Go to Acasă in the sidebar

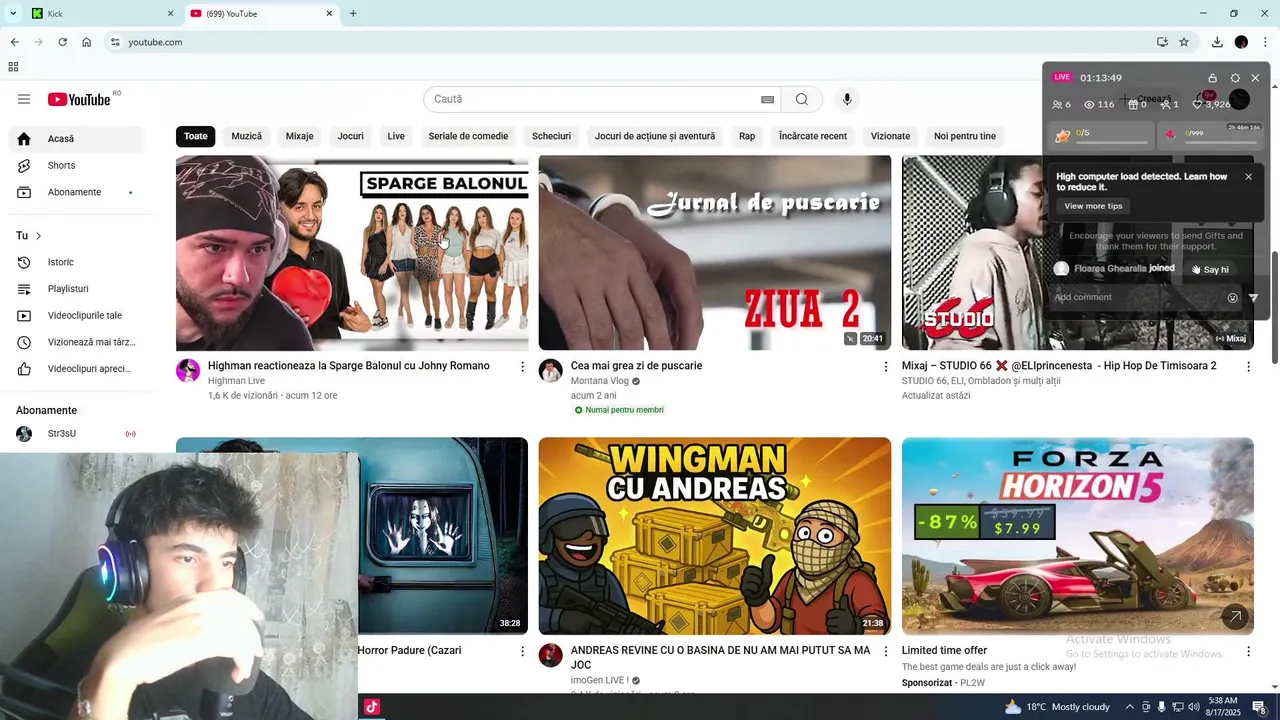pyautogui.click(x=76, y=139)
